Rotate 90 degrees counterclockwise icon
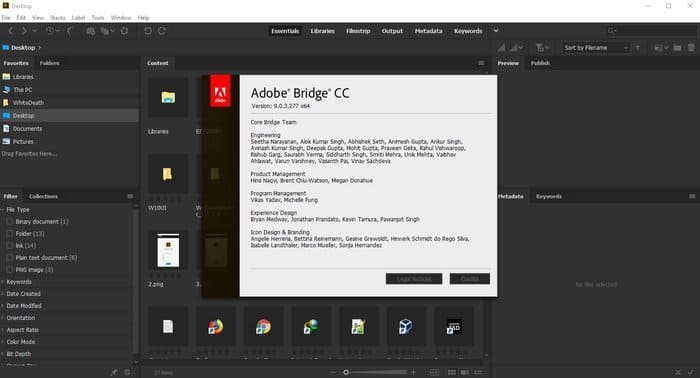 click(x=148, y=31)
